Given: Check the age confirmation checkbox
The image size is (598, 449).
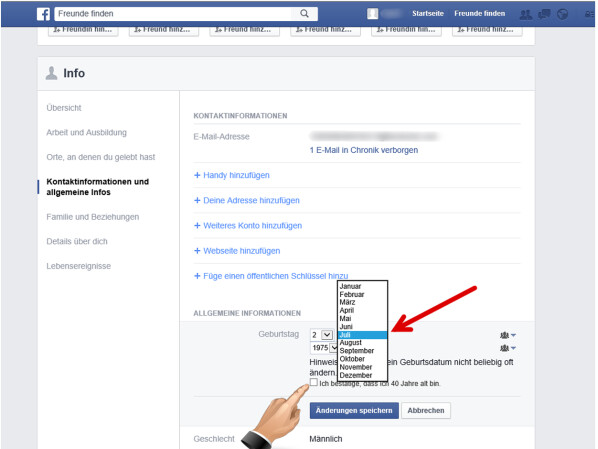Looking at the screenshot, I should point(313,382).
